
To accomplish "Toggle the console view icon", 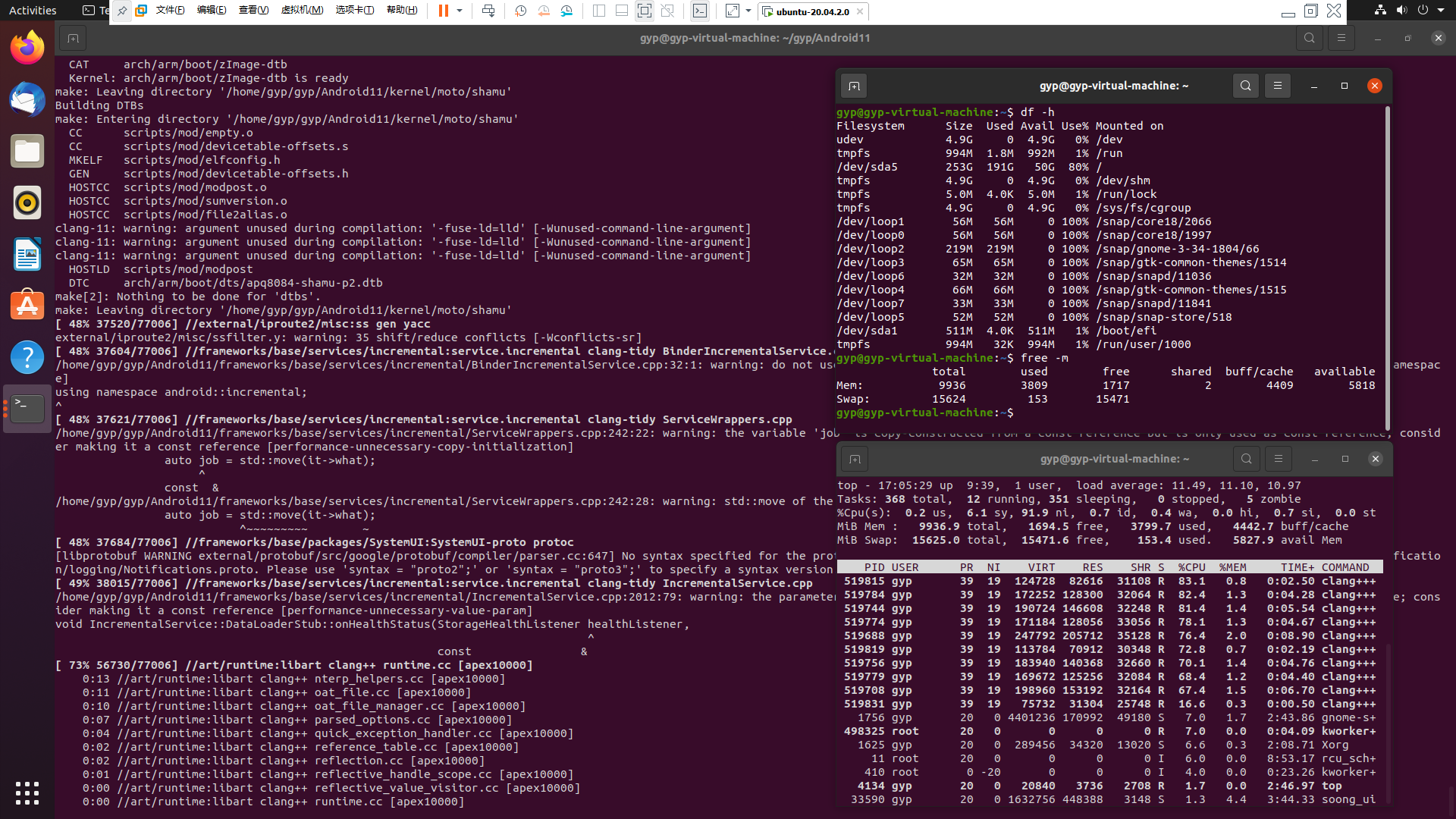I will pos(699,11).
